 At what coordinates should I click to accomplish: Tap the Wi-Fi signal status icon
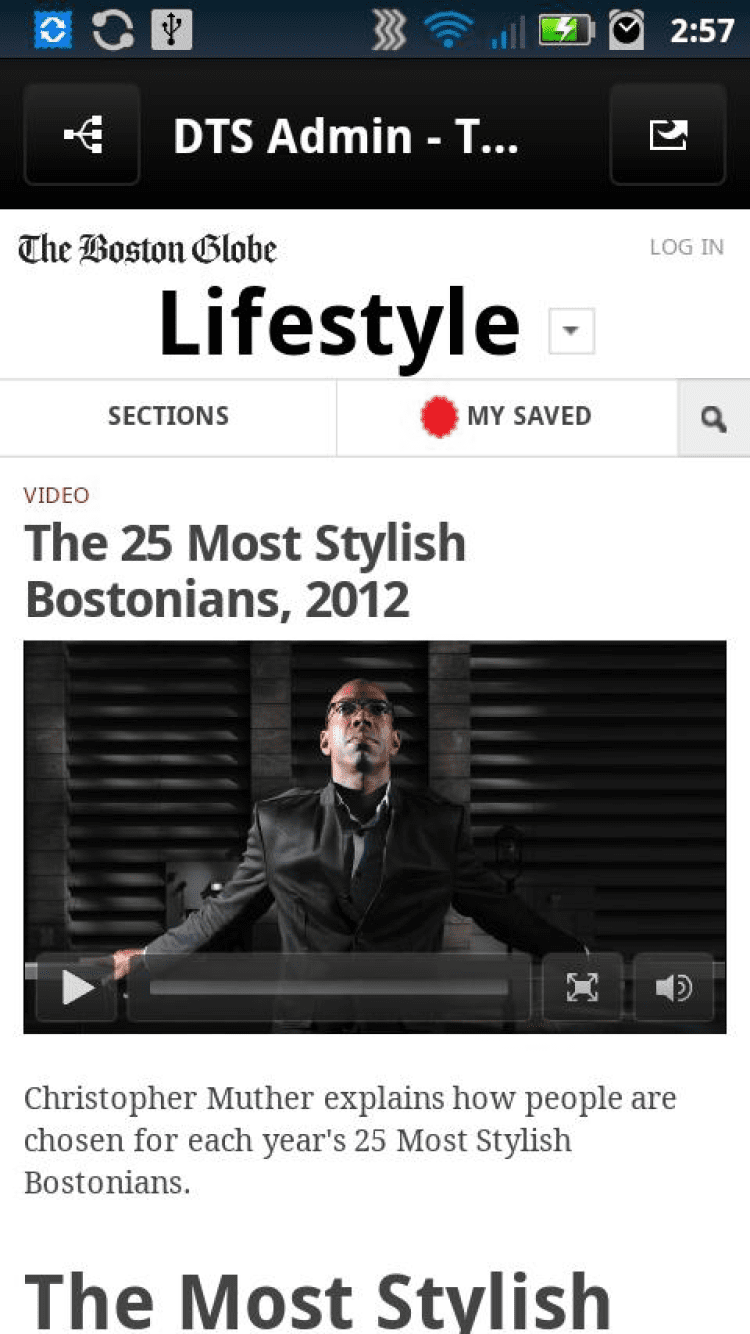pos(448,30)
